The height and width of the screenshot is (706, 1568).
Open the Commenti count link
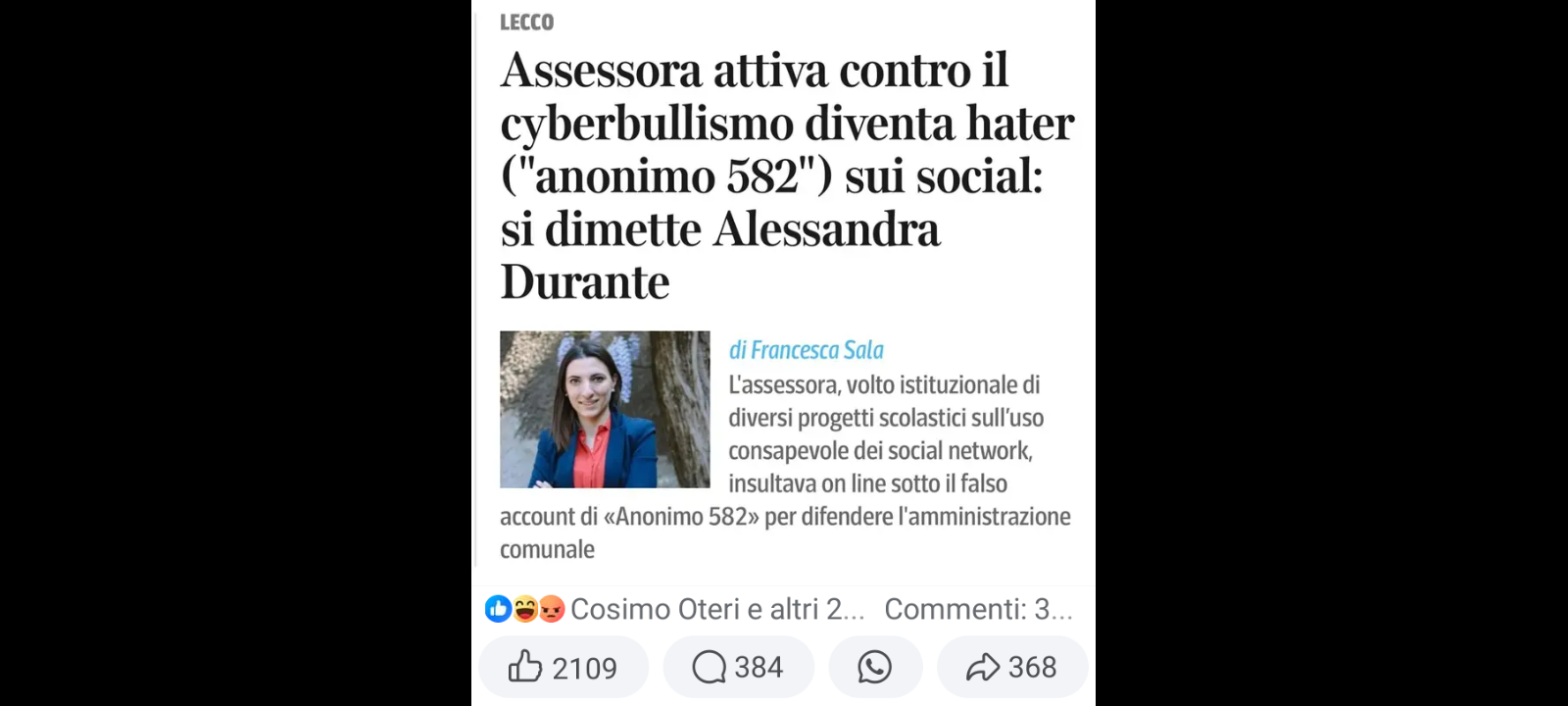pos(978,609)
